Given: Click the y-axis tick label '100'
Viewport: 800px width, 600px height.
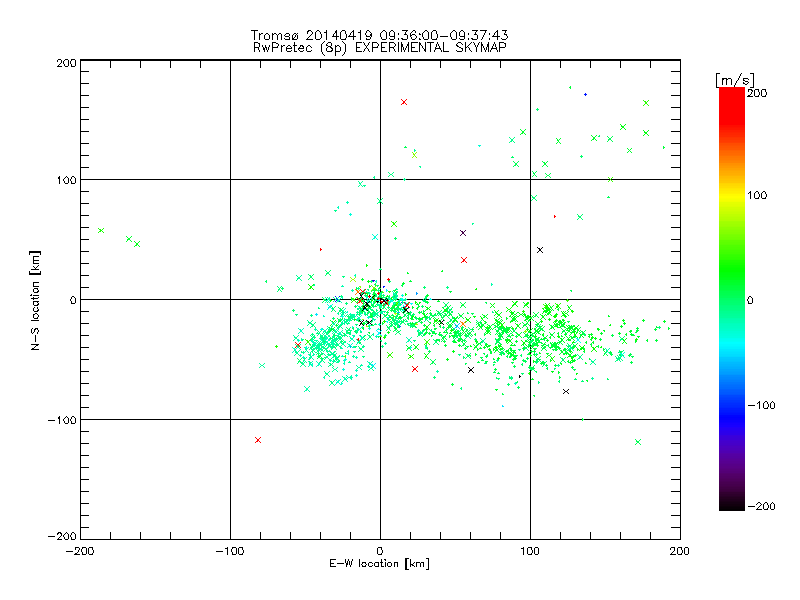Looking at the screenshot, I should pyautogui.click(x=66, y=180).
